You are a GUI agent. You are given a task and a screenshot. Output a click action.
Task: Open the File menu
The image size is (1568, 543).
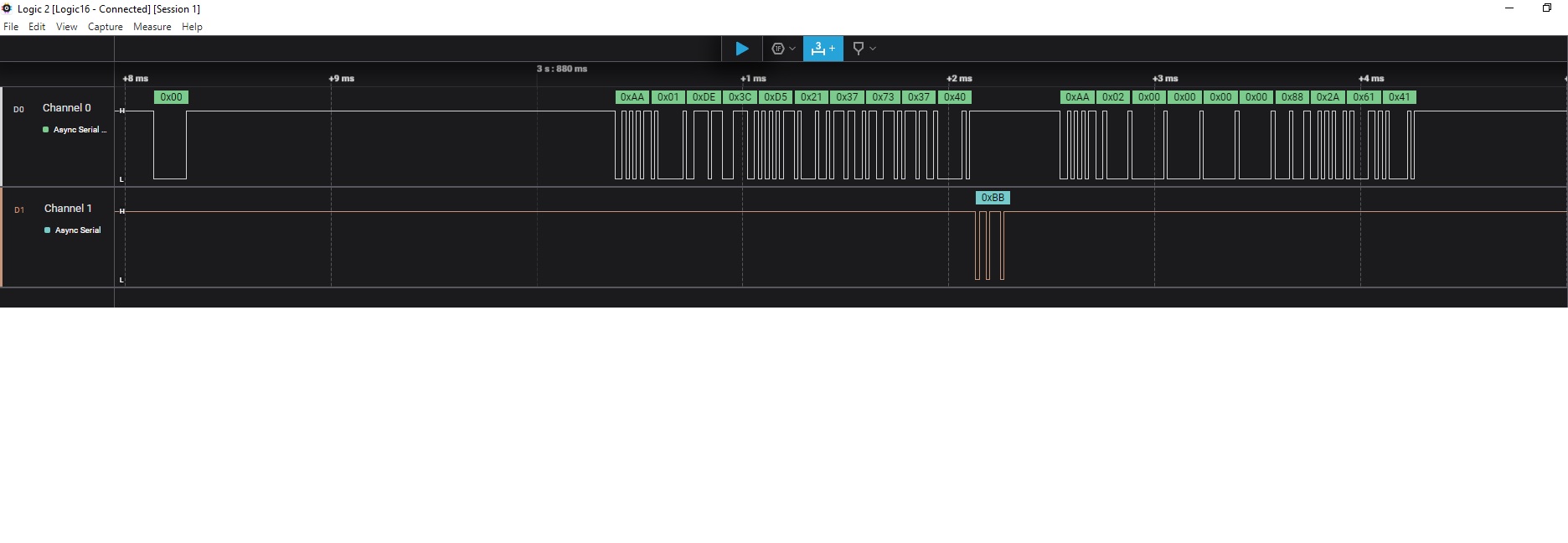[11, 27]
